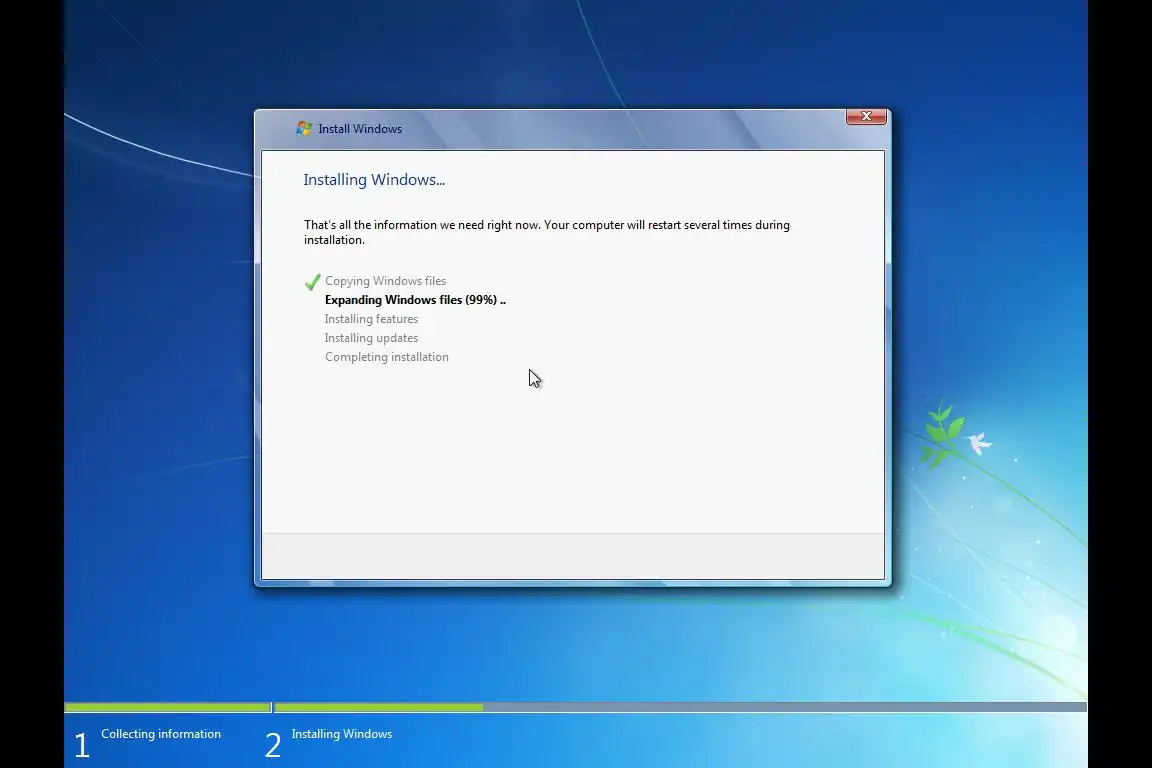This screenshot has height=768, width=1152.
Task: Select the 'Installing features' step
Action: pyautogui.click(x=371, y=319)
